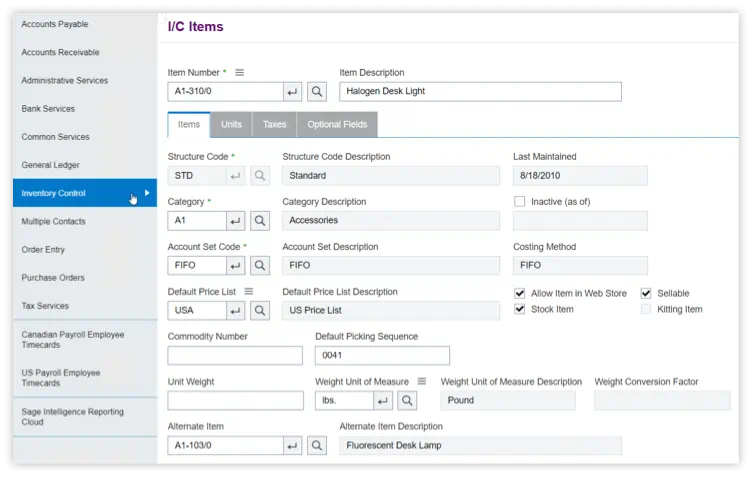This screenshot has height=477, width=752.
Task: Click the Commodity Number input field
Action: [x=235, y=356]
